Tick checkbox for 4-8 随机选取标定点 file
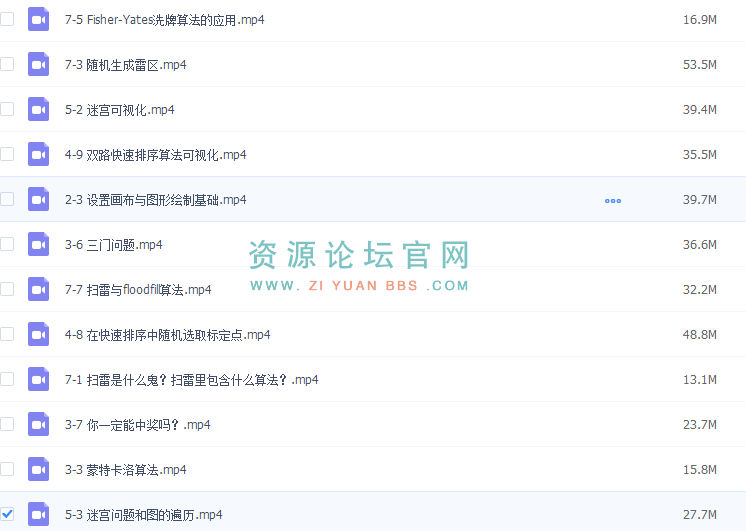This screenshot has height=531, width=746. point(7,334)
